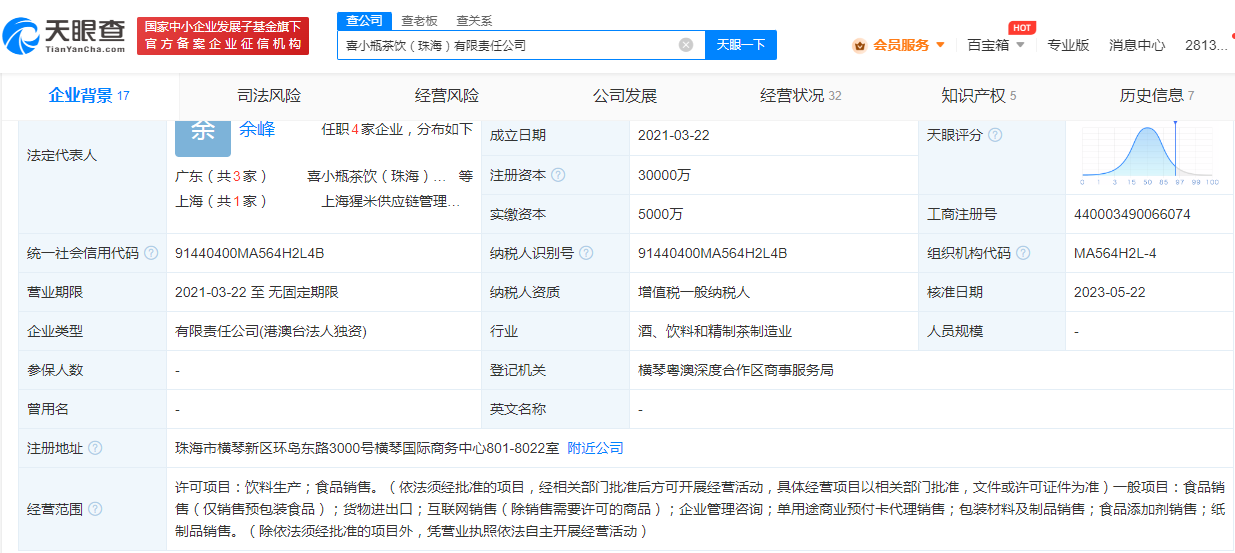The width and height of the screenshot is (1235, 553).
Task: Switch to 查公司 search tab
Action: (x=364, y=20)
